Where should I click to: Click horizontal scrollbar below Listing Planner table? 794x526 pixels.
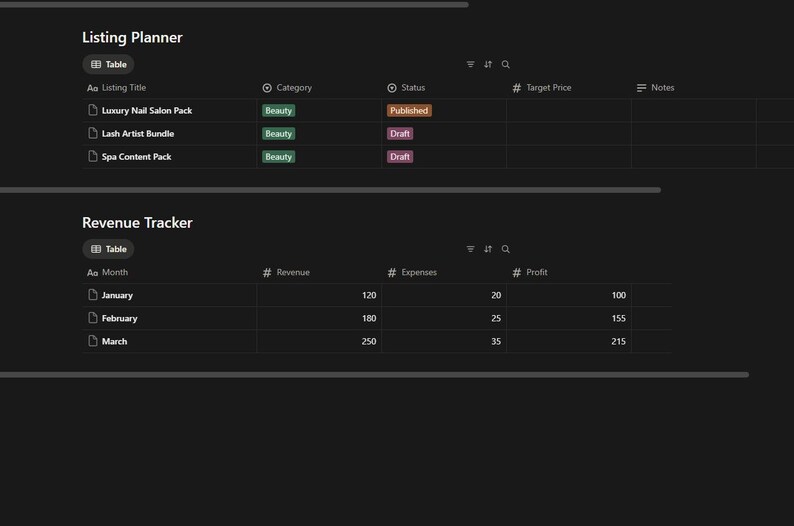[330, 190]
